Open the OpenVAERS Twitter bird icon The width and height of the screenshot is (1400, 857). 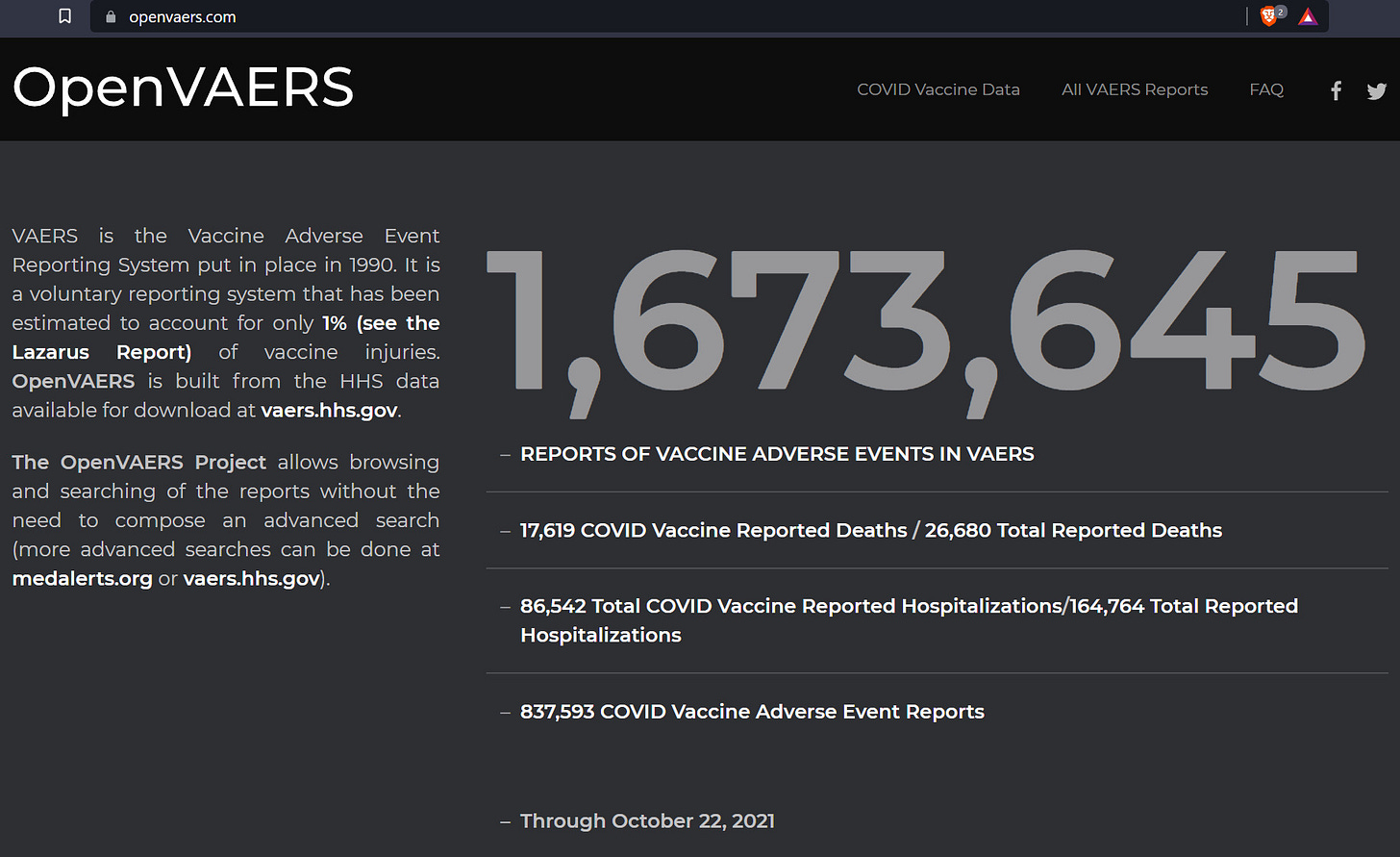coord(1377,90)
